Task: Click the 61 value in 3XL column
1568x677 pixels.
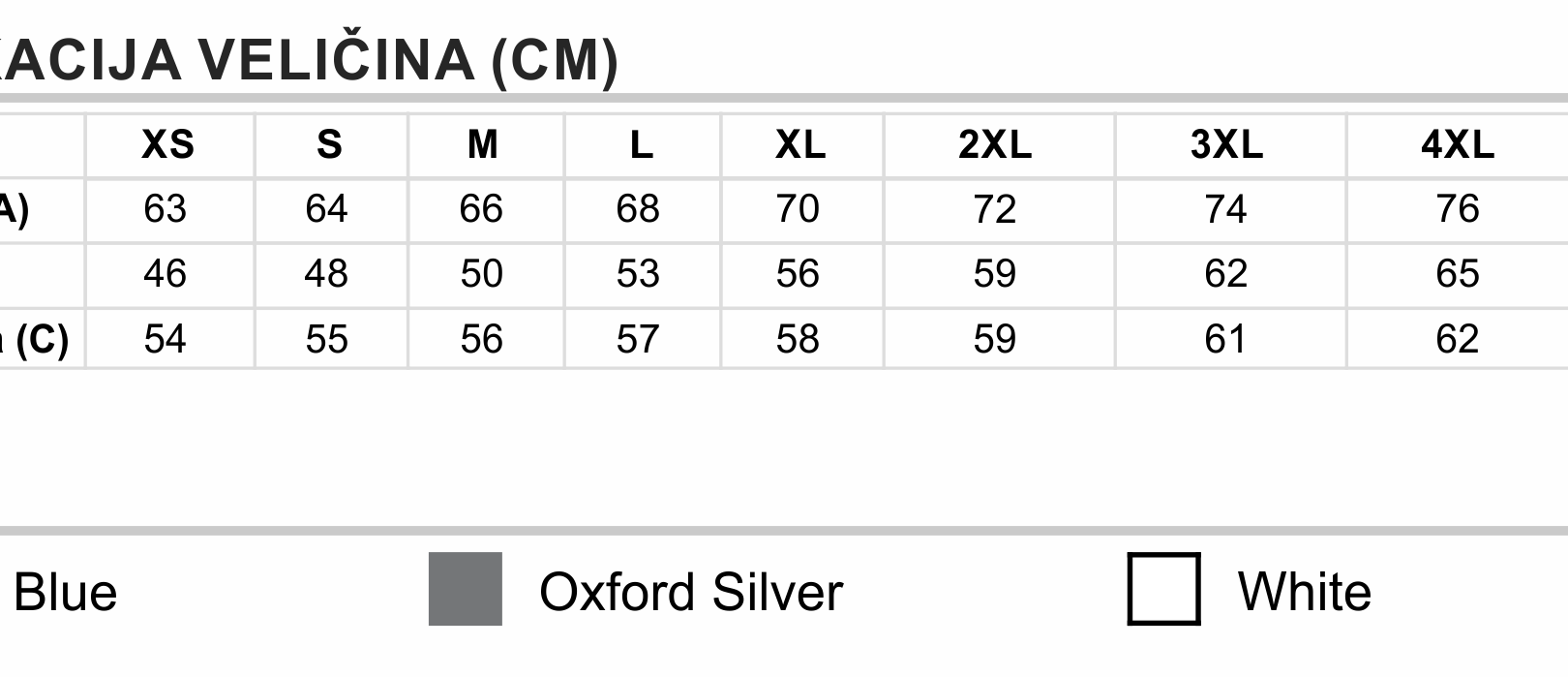Action: (1225, 340)
